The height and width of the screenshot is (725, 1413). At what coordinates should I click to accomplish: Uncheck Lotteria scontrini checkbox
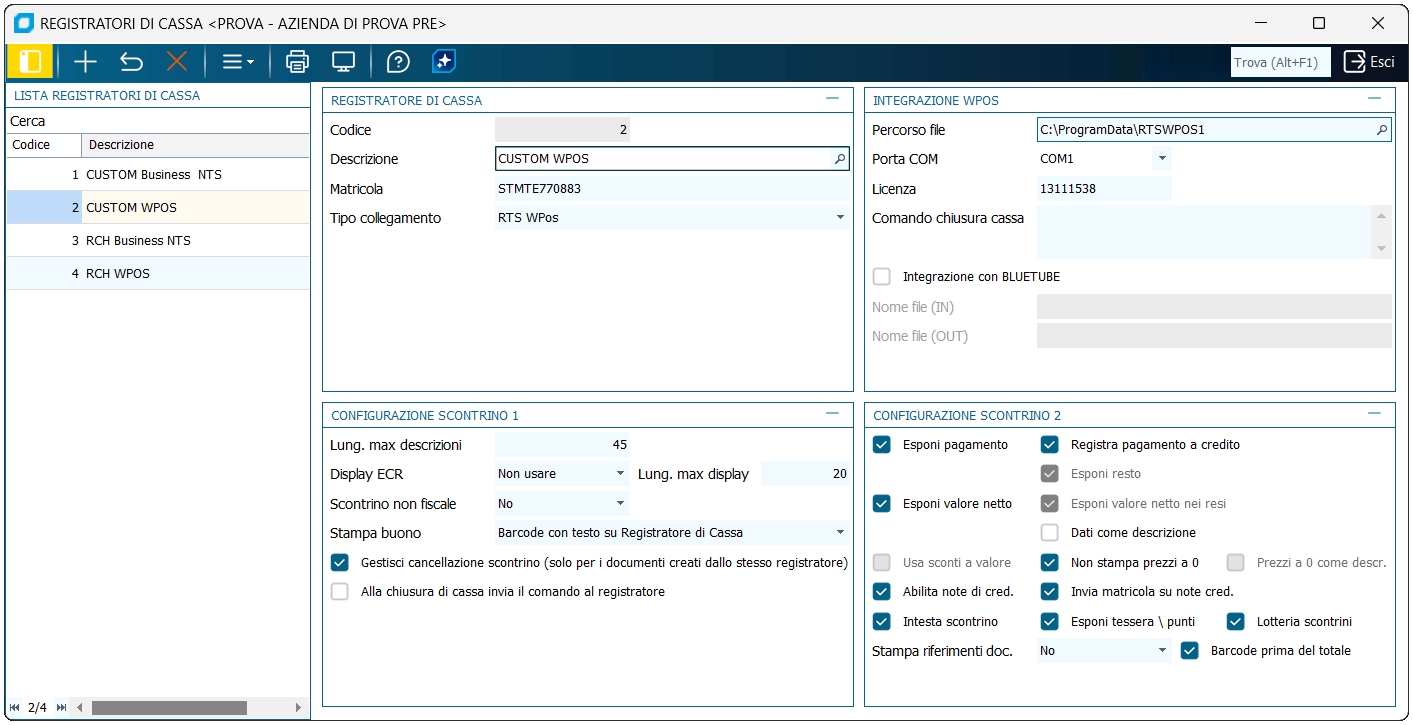[1236, 621]
